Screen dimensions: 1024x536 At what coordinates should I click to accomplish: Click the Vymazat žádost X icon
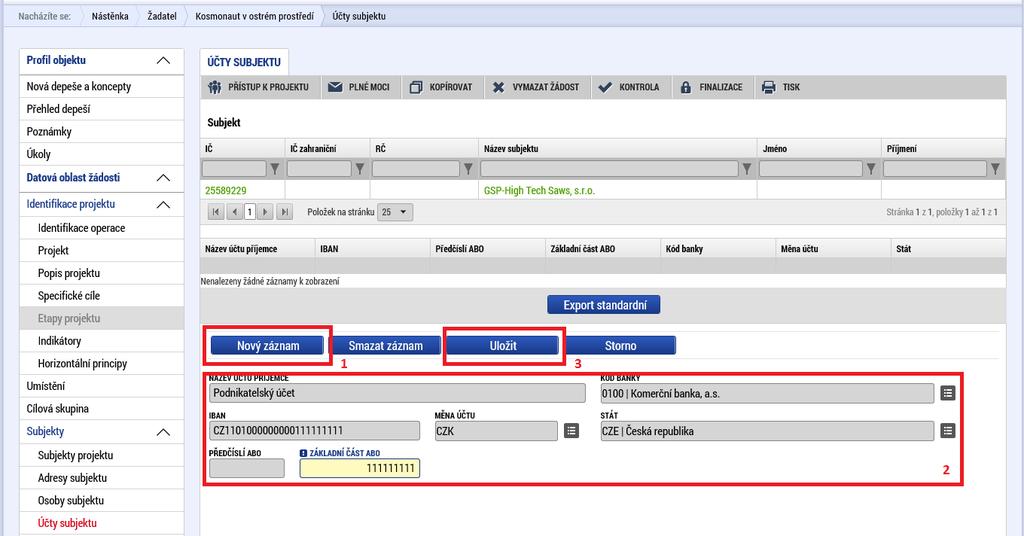498,87
